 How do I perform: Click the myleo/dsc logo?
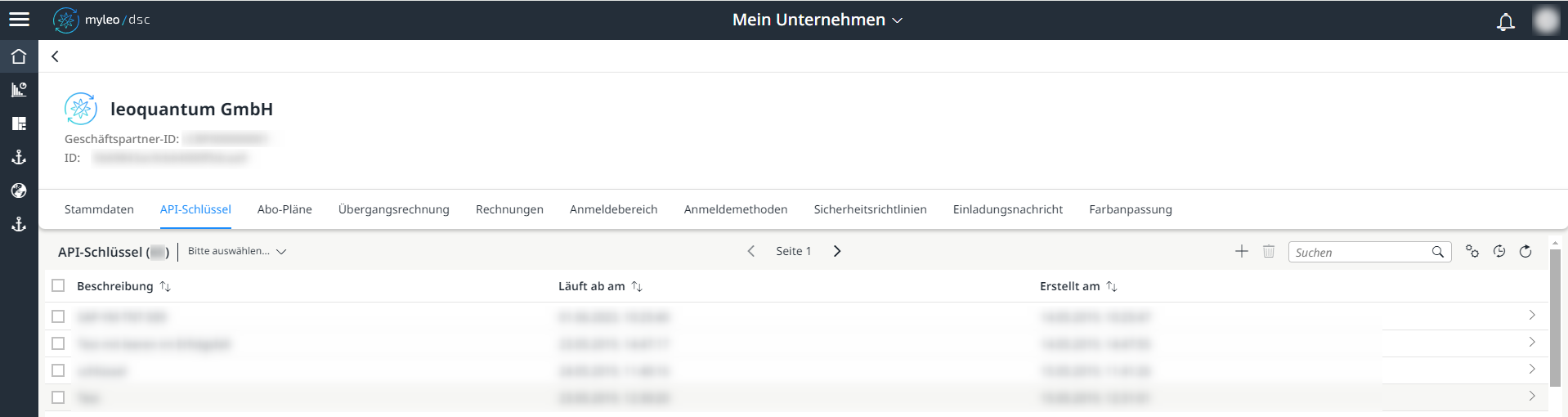(x=101, y=20)
